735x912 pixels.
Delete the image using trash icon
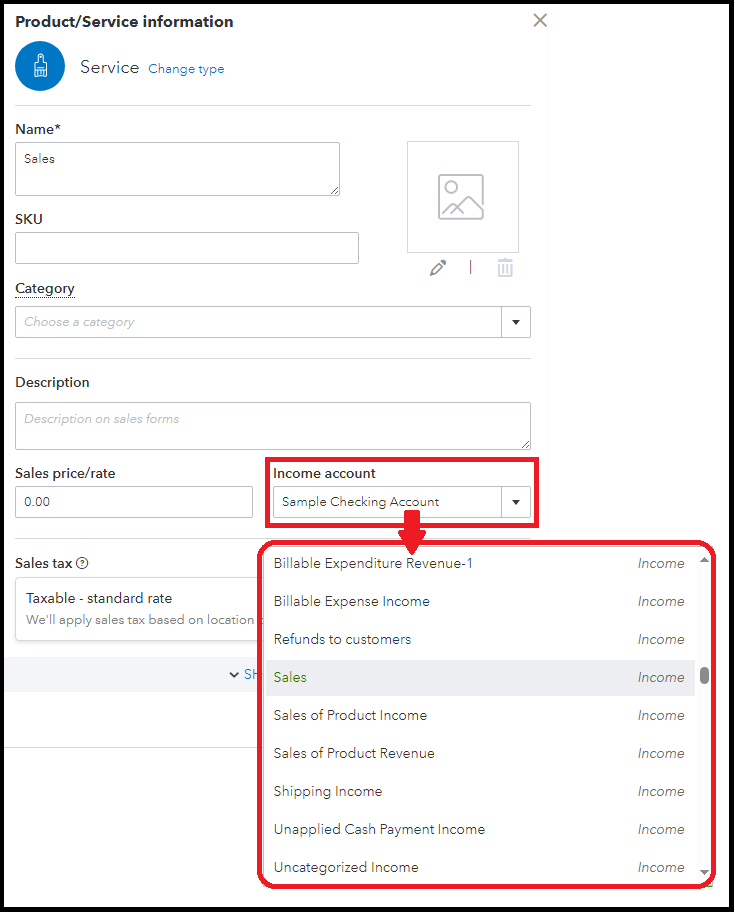click(x=505, y=268)
